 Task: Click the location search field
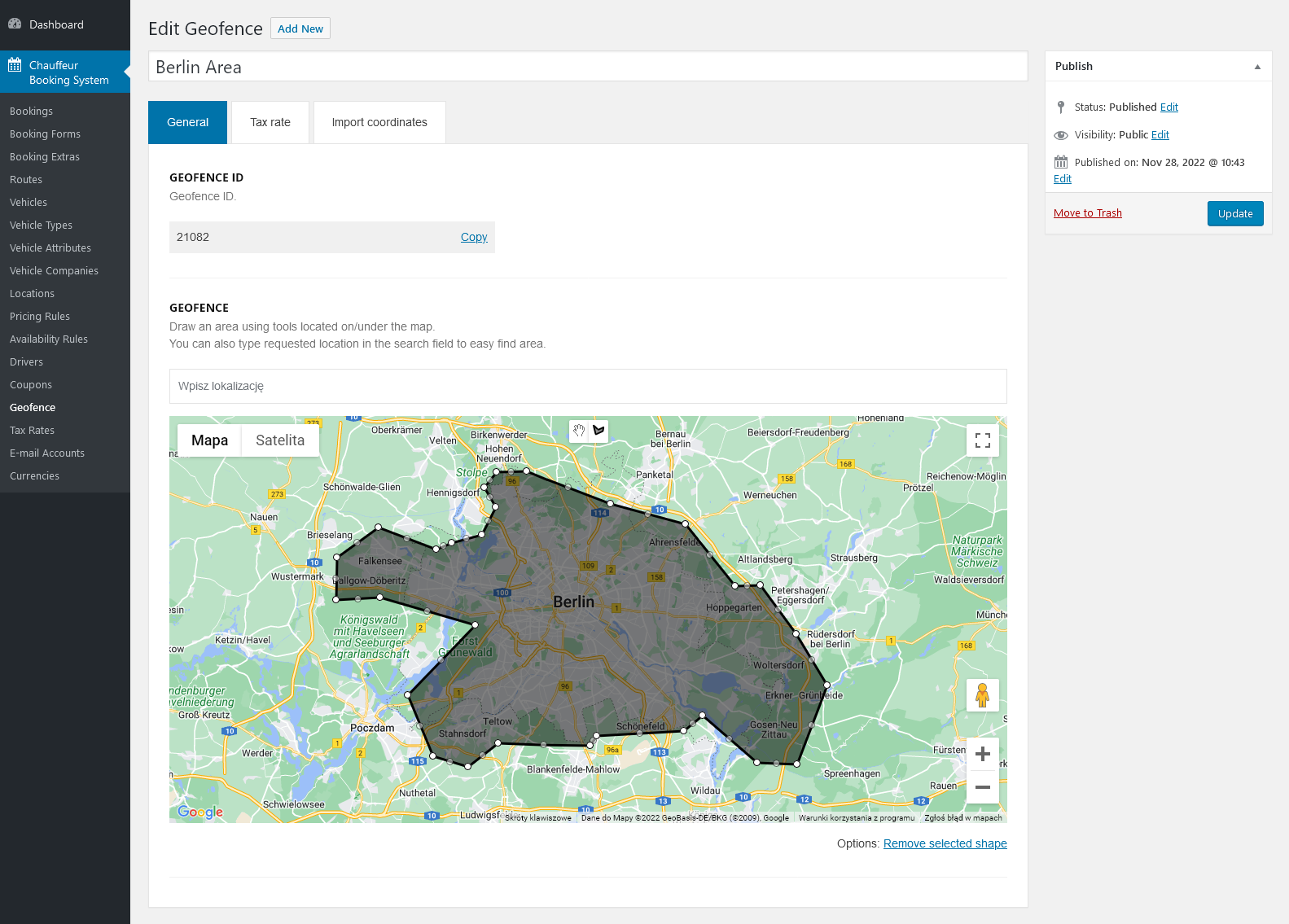tap(587, 386)
